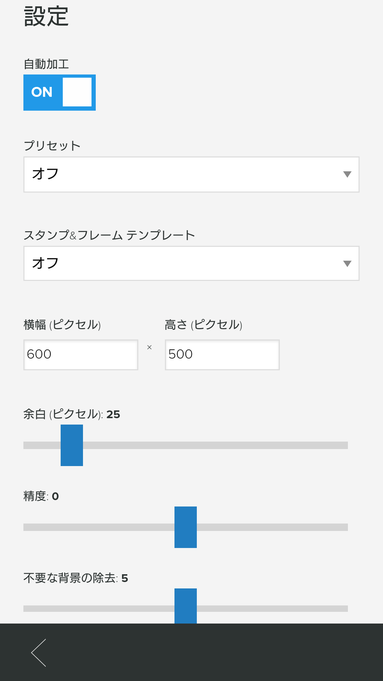Image resolution: width=383 pixels, height=681 pixels.
Task: Click the 不要な背景の除去 slider track left of the handle
Action: 99,609
